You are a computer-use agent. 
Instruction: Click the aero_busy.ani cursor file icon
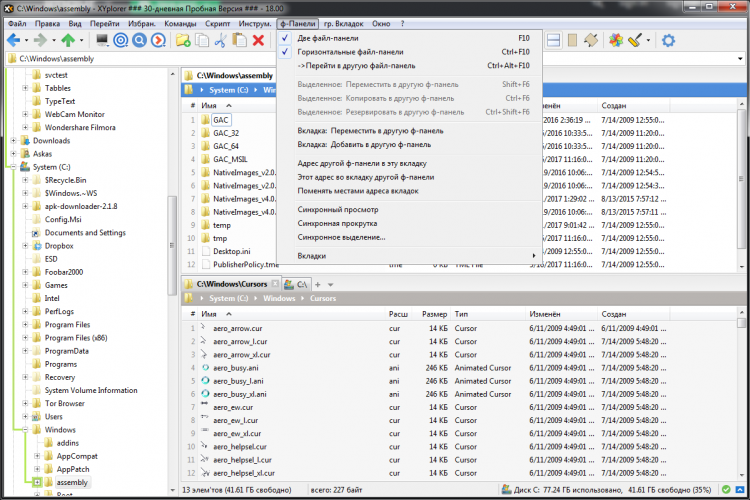click(205, 368)
